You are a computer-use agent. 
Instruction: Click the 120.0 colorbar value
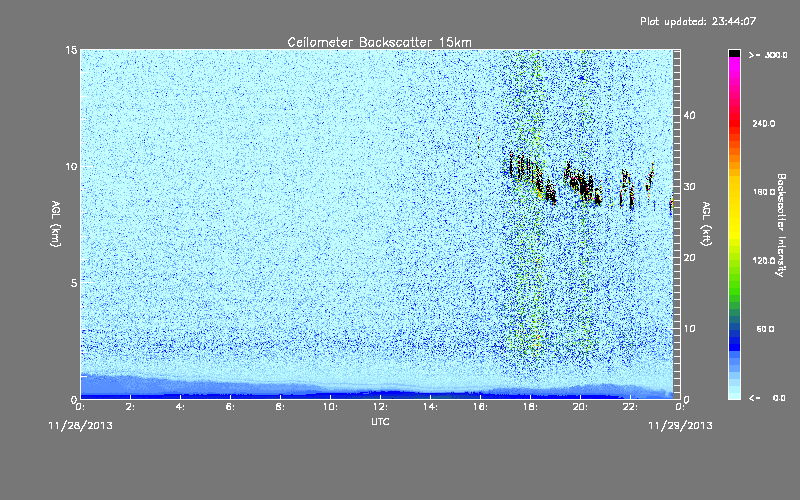[x=763, y=261]
